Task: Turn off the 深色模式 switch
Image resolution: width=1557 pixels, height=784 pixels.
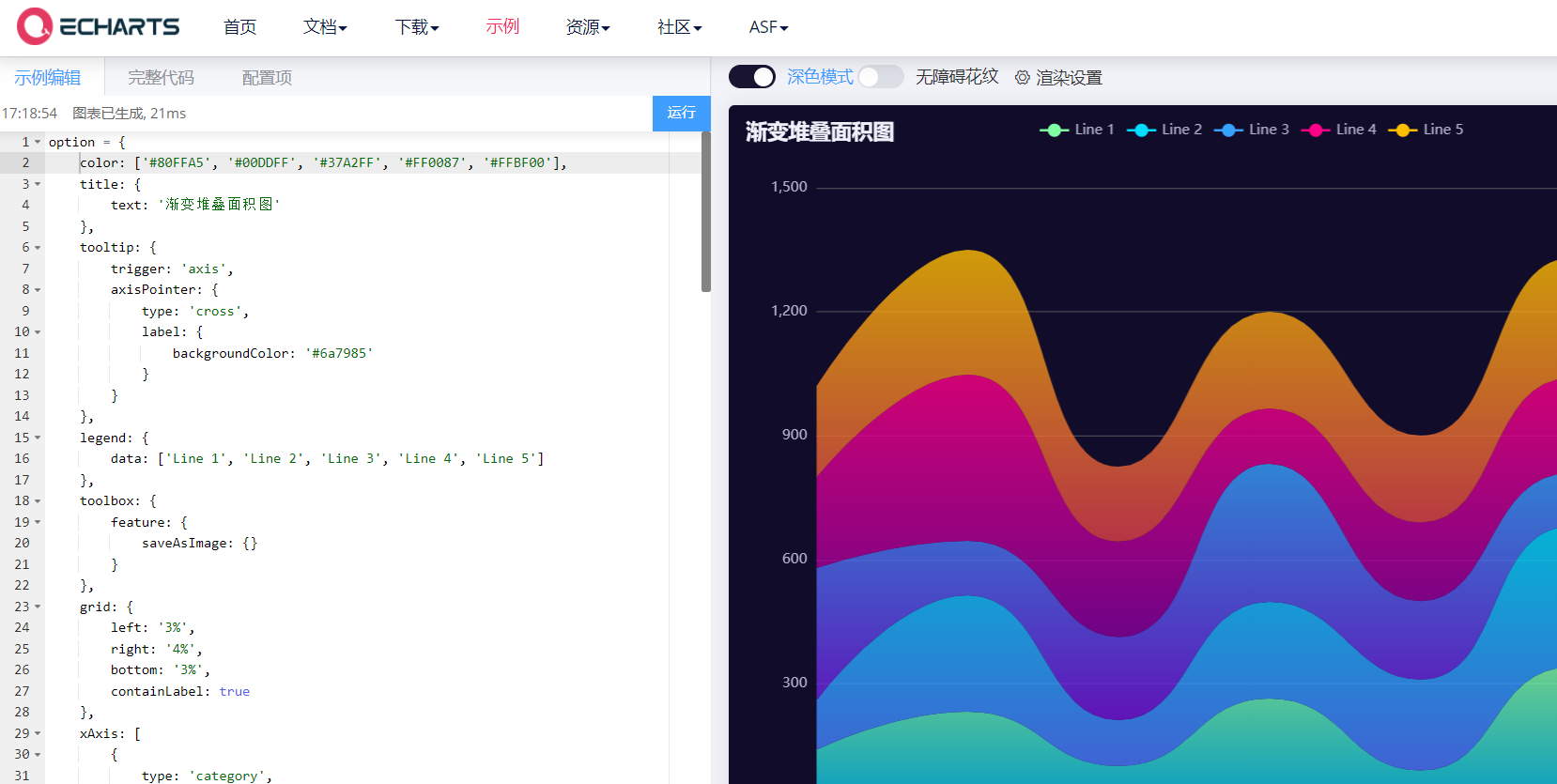Action: tap(752, 77)
